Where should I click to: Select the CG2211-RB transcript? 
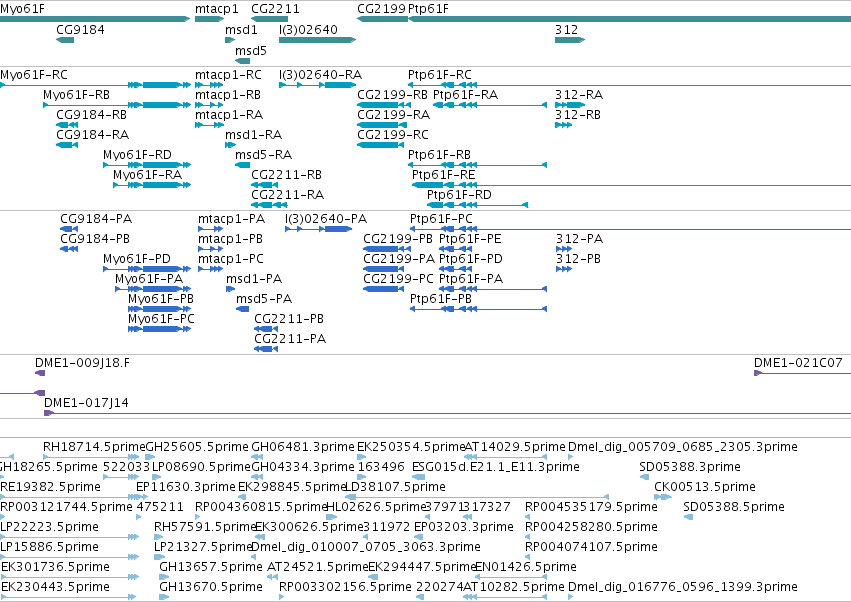(265, 185)
